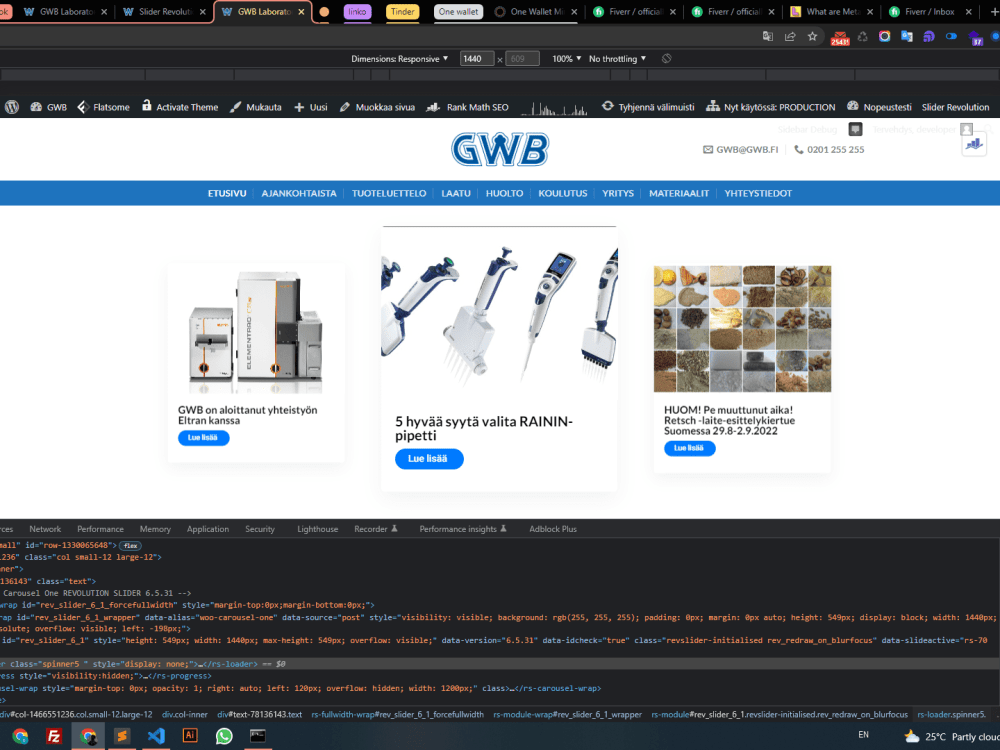Open AJANKOHTAISTA nav item
This screenshot has height=750, width=1000.
pos(299,193)
